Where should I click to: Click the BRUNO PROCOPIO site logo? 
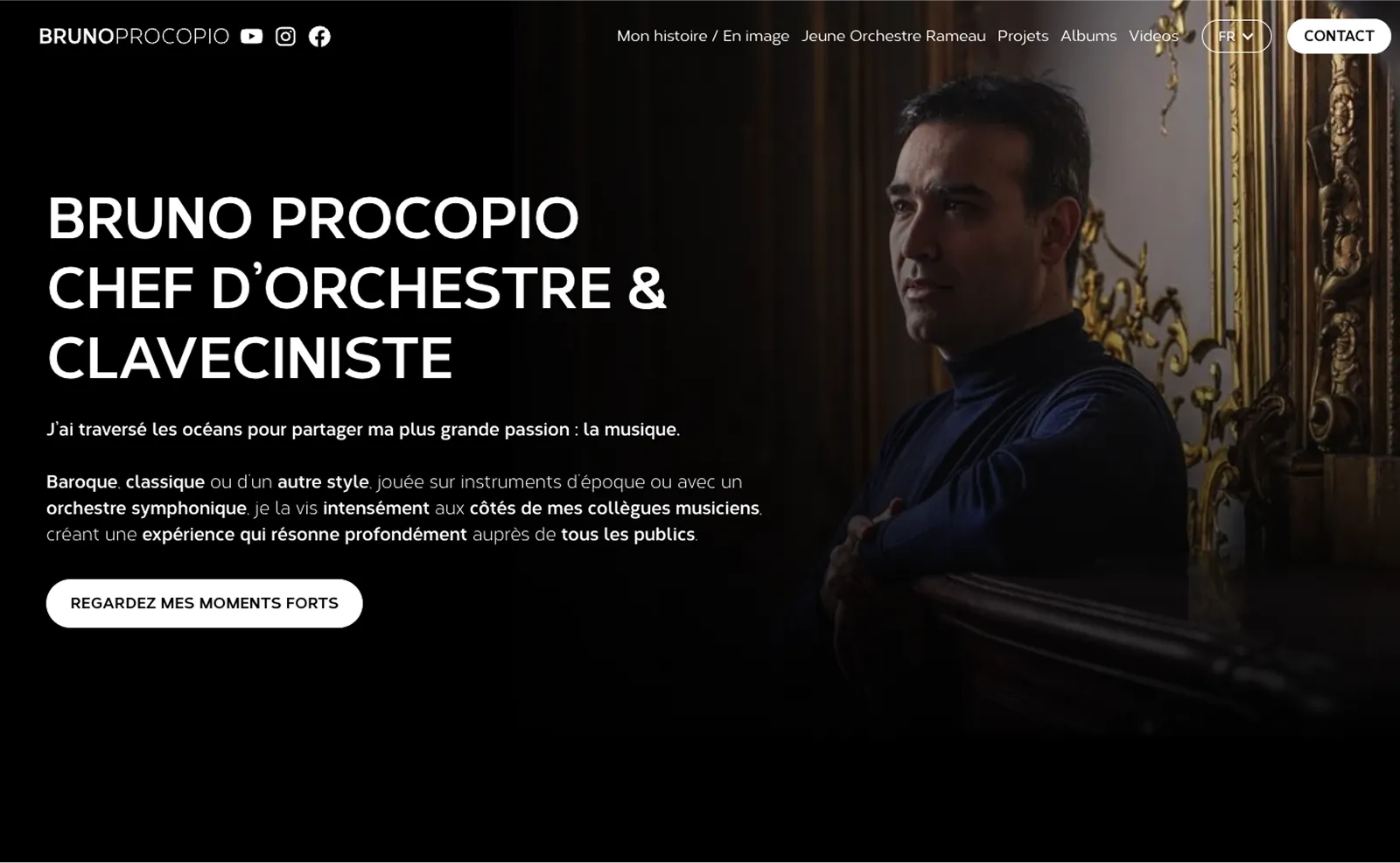(x=134, y=36)
